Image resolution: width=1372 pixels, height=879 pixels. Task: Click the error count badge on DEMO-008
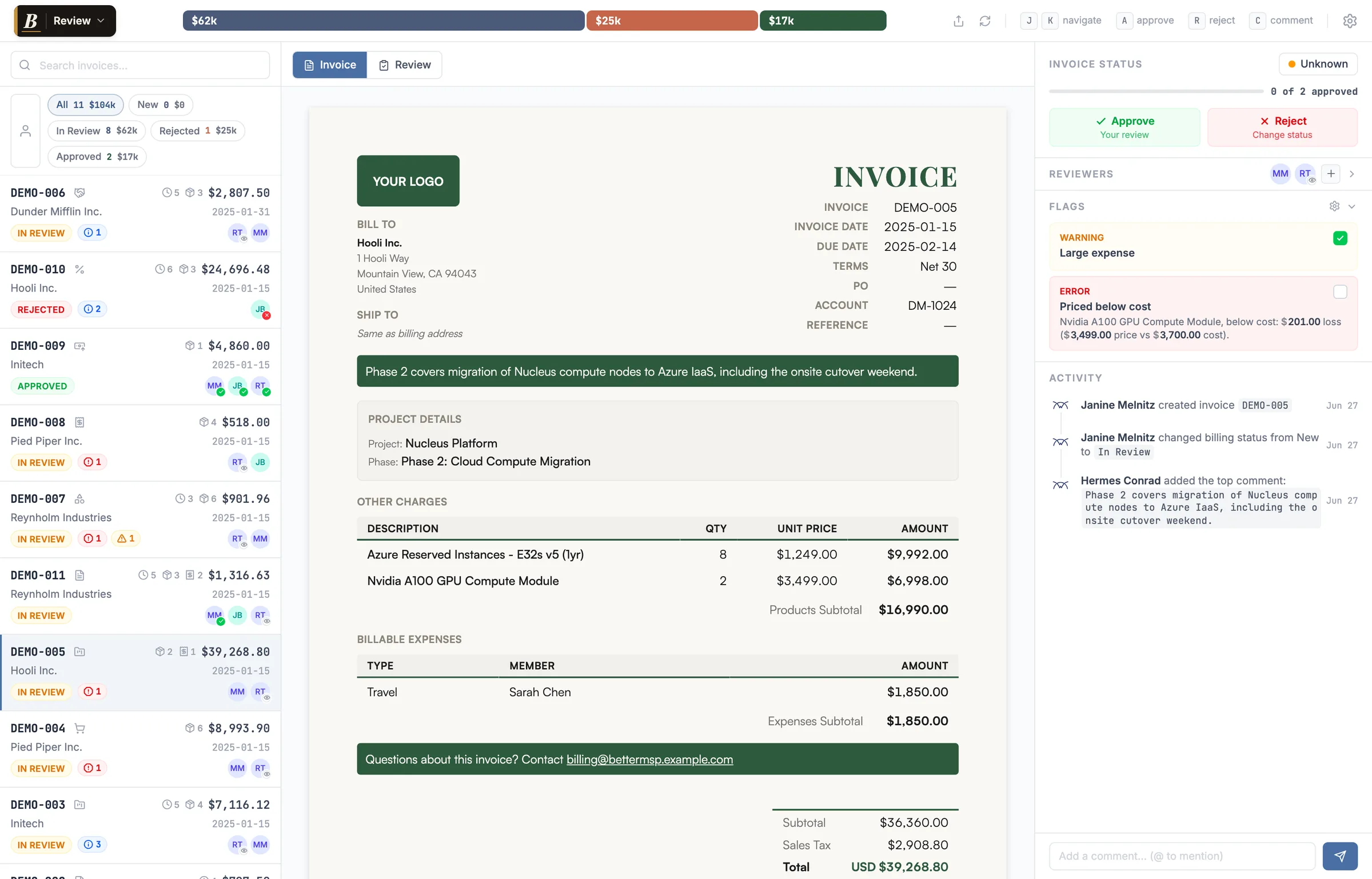click(x=92, y=462)
